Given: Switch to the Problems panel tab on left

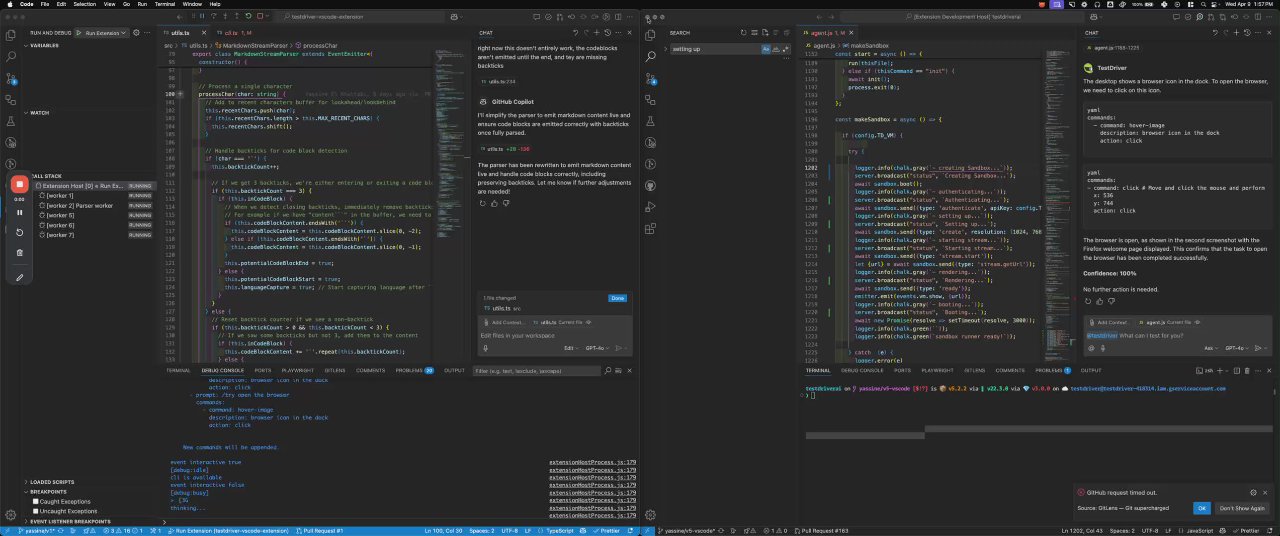Looking at the screenshot, I should (x=411, y=370).
